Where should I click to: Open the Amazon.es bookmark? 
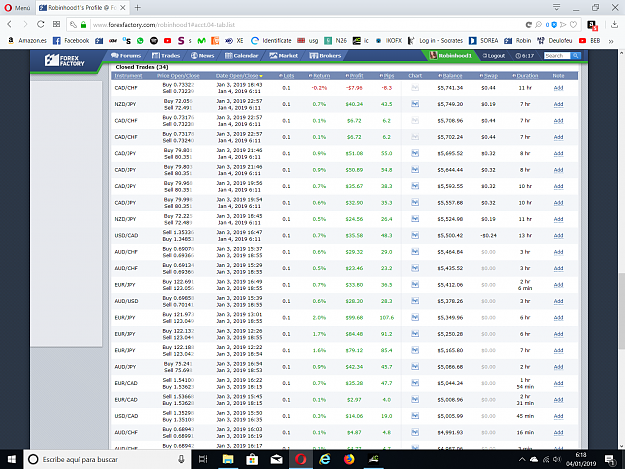coord(28,41)
